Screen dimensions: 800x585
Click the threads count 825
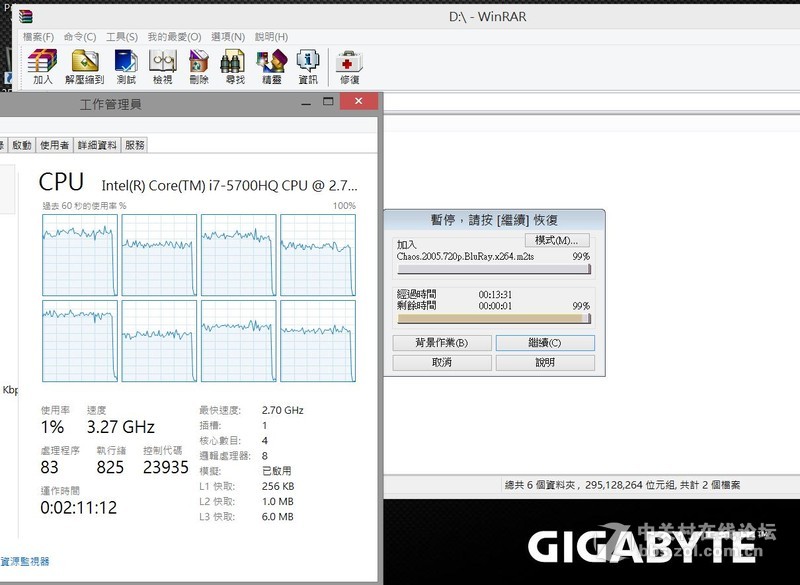pyautogui.click(x=110, y=467)
